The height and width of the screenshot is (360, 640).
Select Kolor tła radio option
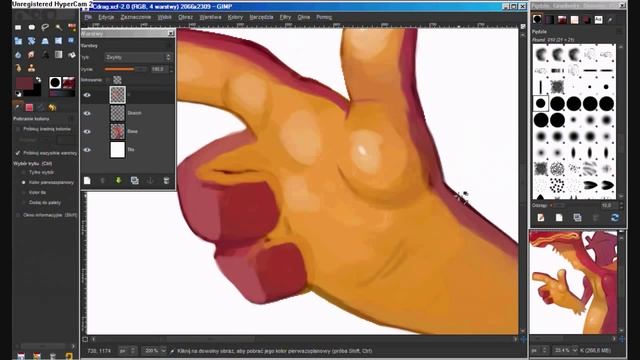pyautogui.click(x=23, y=192)
